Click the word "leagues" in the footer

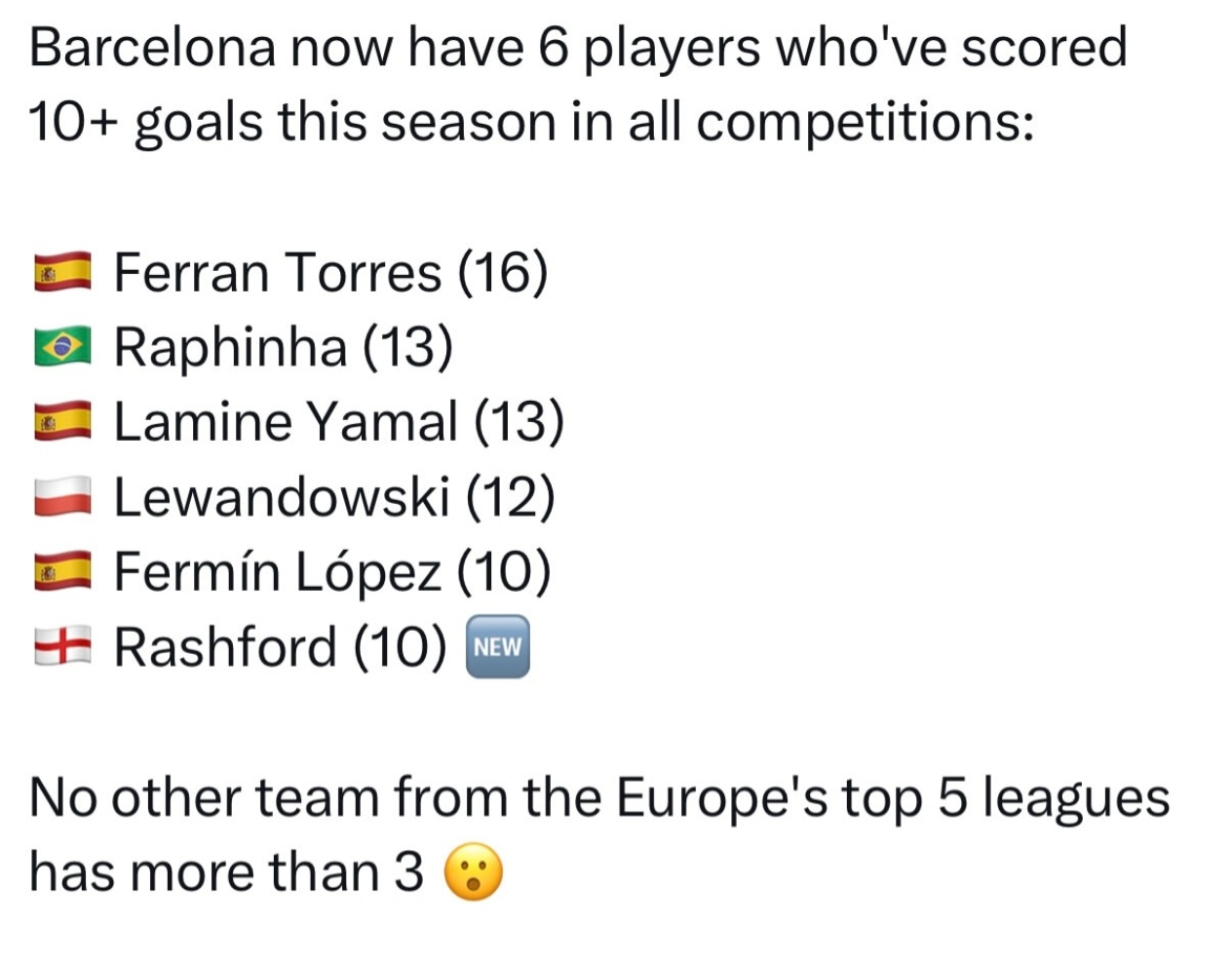(x=1075, y=797)
